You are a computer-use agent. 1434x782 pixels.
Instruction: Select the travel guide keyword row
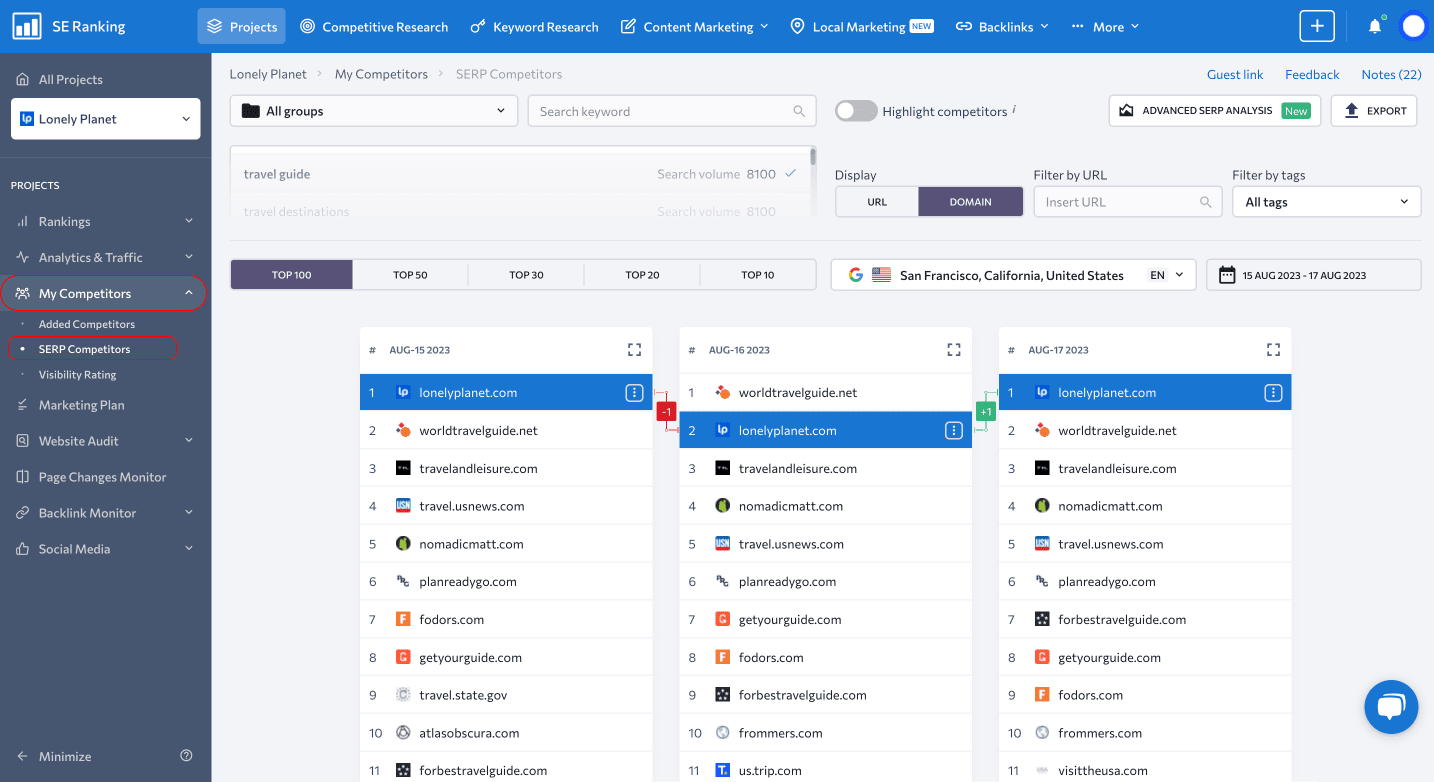tap(520, 174)
